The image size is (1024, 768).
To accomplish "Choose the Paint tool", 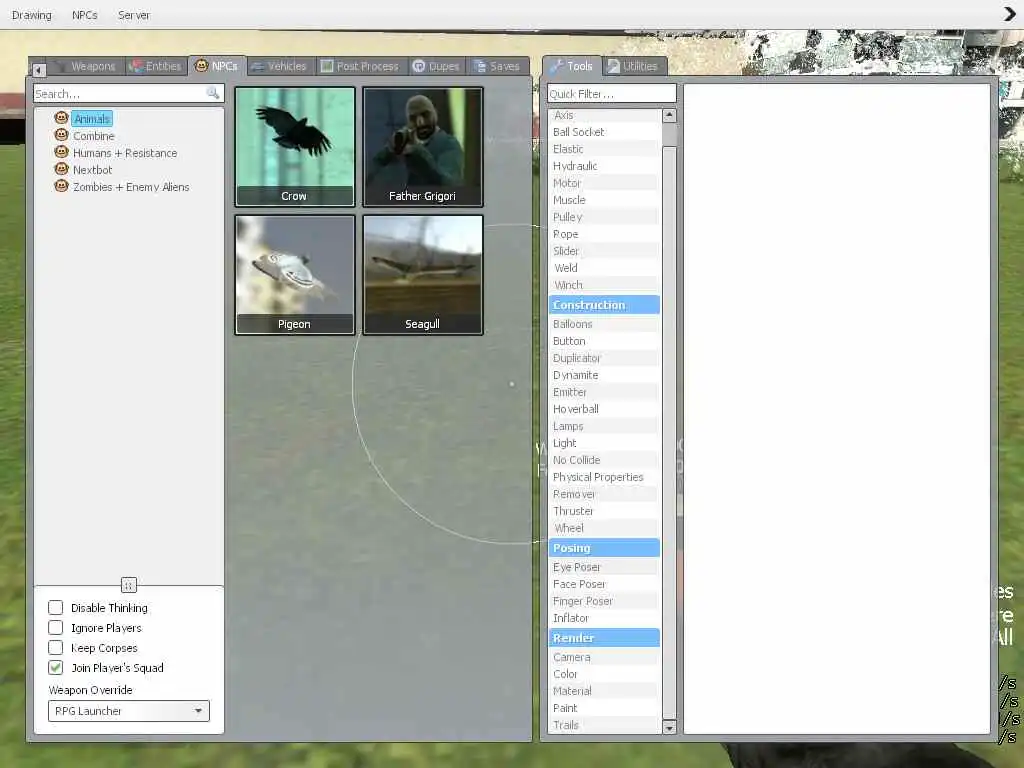I will point(604,708).
